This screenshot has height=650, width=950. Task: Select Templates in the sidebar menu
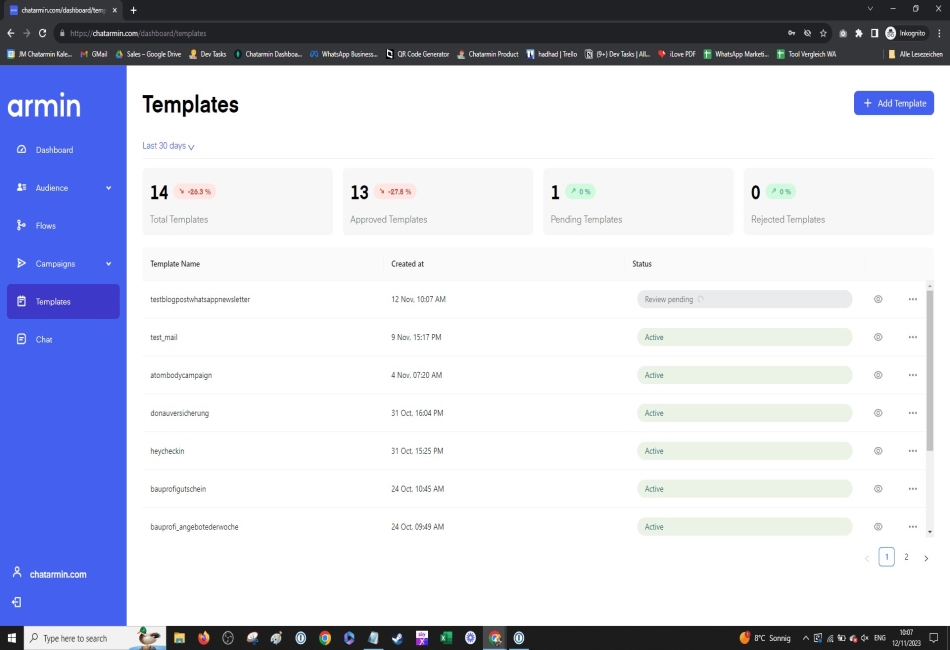62,302
